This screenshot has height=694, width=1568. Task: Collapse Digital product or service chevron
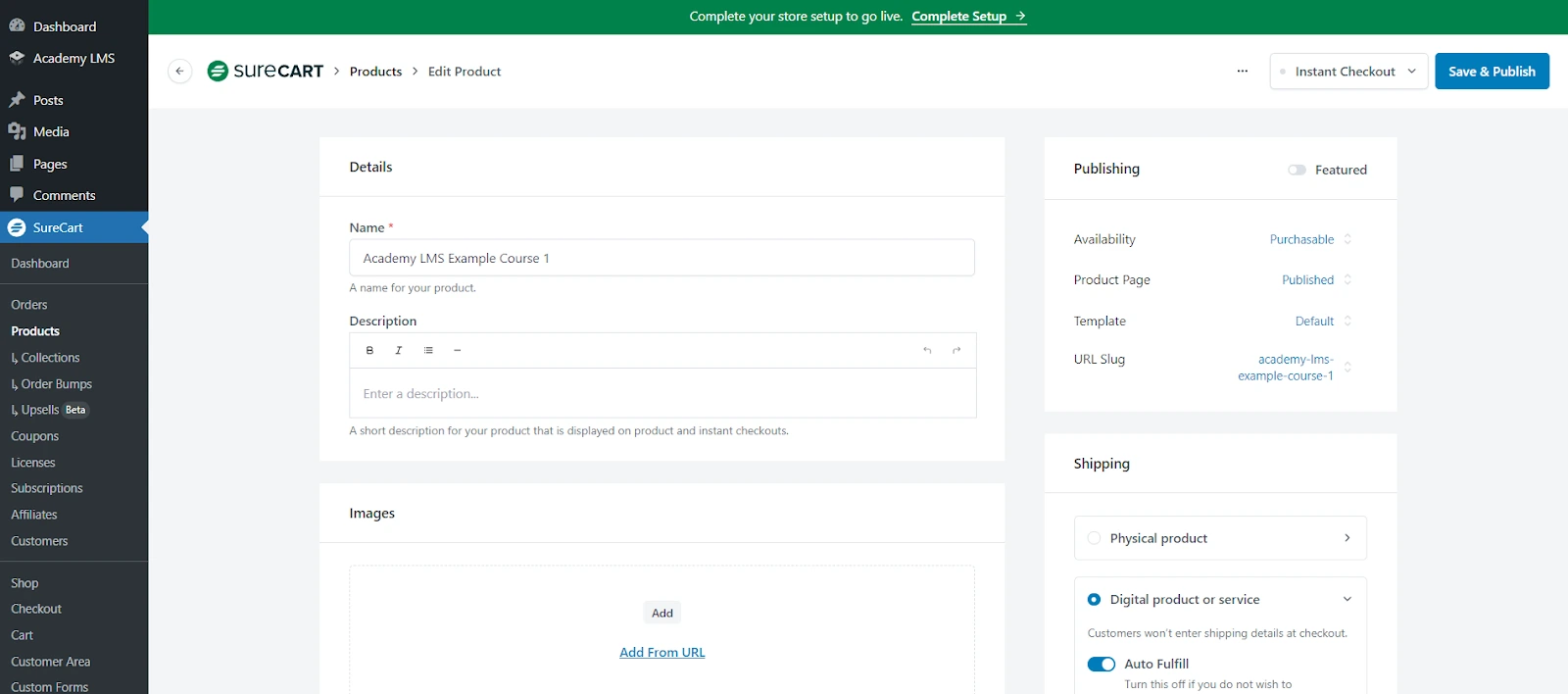[1347, 599]
